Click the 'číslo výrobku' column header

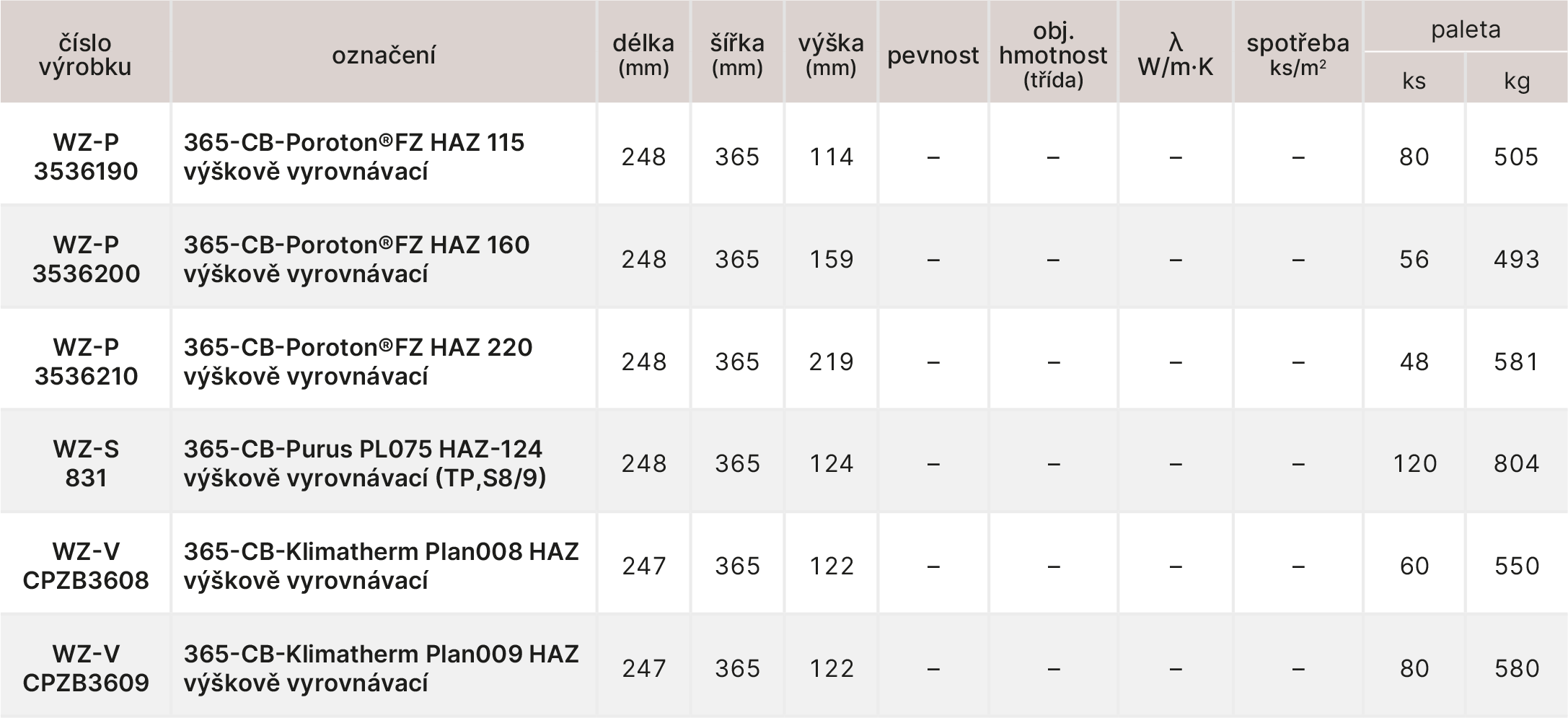[x=85, y=55]
